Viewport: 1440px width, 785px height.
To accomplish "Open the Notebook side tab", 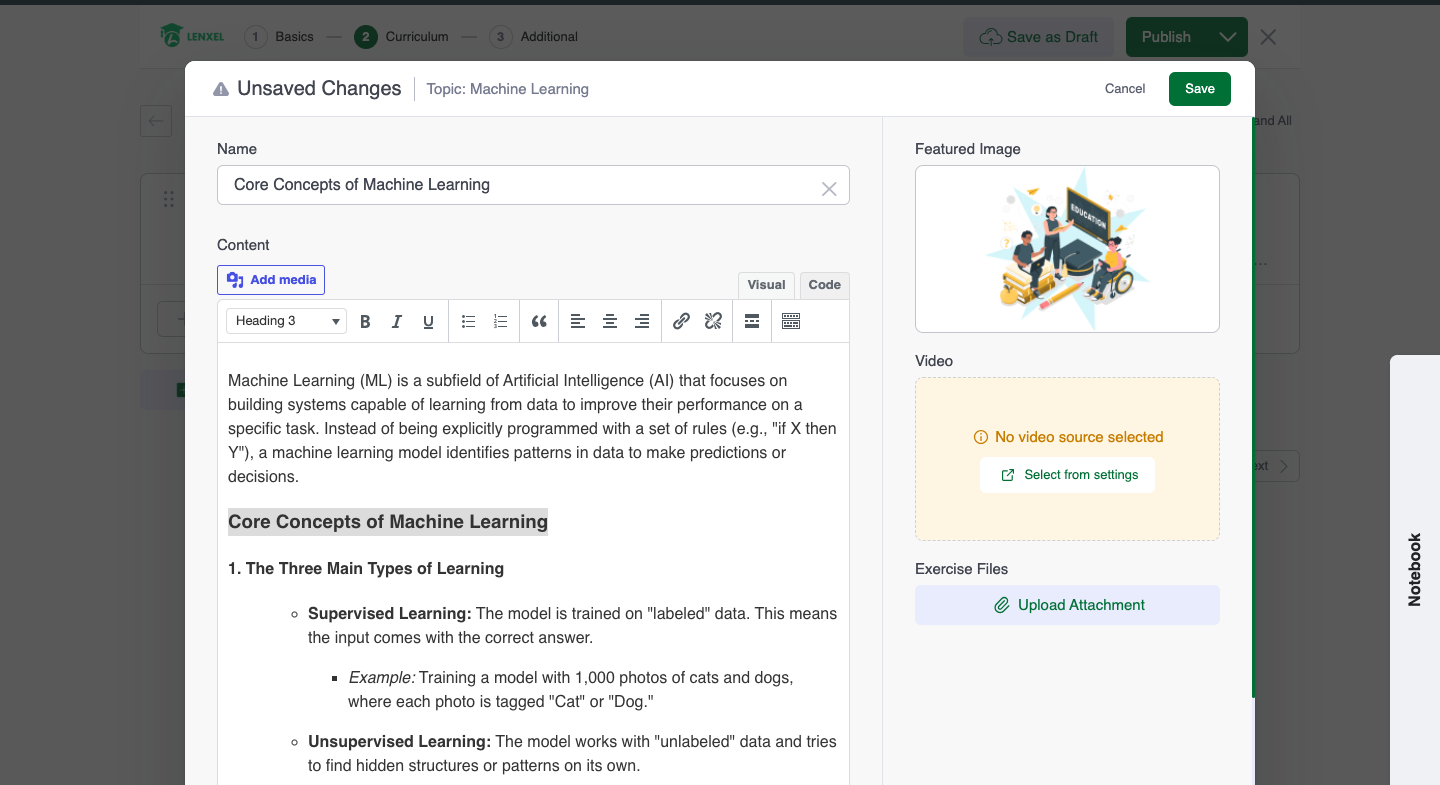I will pos(1415,570).
